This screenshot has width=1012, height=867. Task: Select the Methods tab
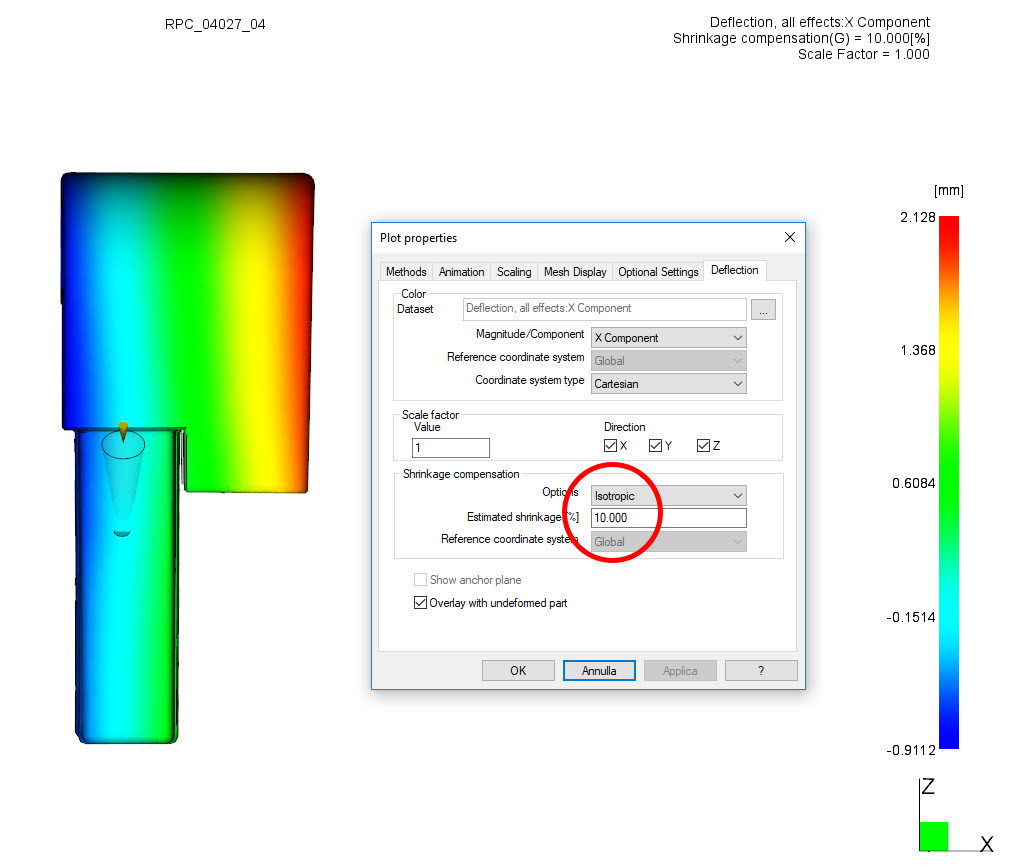(x=405, y=271)
